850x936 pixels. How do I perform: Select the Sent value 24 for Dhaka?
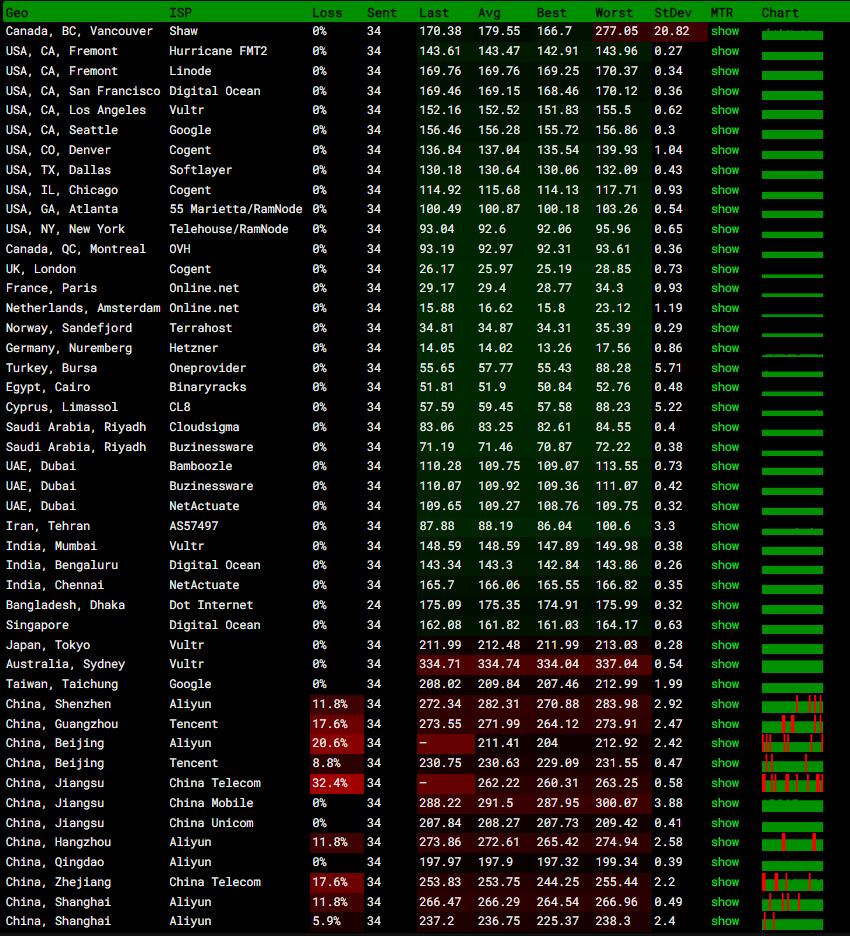[374, 605]
